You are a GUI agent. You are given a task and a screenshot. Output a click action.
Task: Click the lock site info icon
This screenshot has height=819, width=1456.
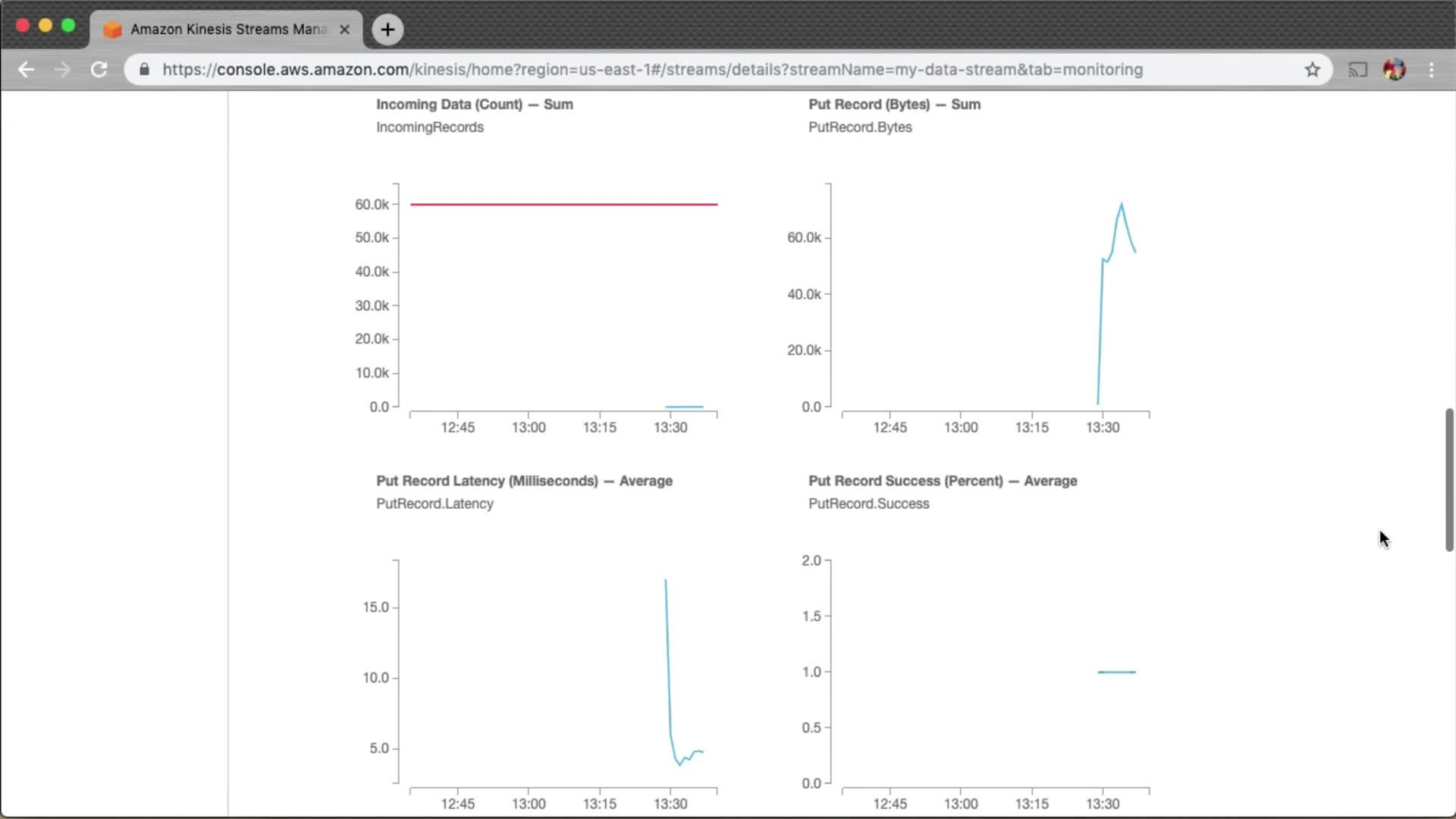pyautogui.click(x=144, y=70)
